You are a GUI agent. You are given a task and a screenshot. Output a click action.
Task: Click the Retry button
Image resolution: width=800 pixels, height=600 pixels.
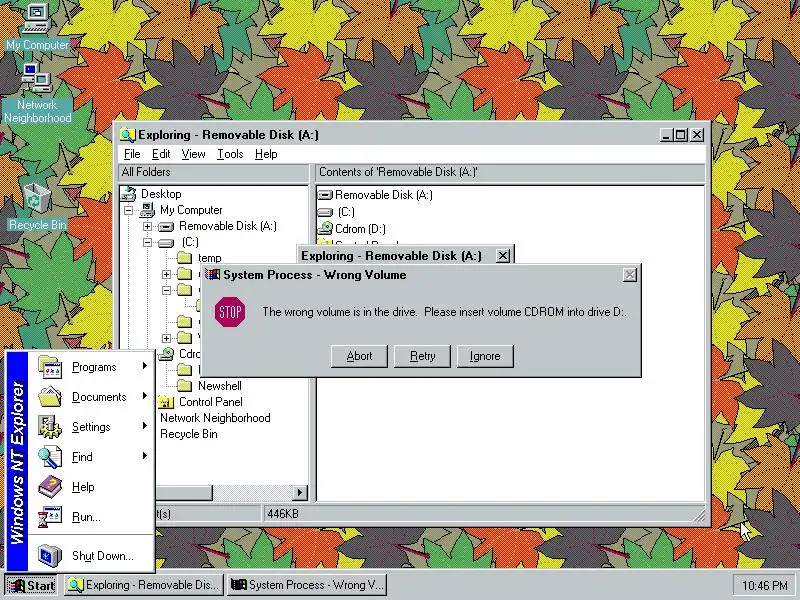pos(422,356)
